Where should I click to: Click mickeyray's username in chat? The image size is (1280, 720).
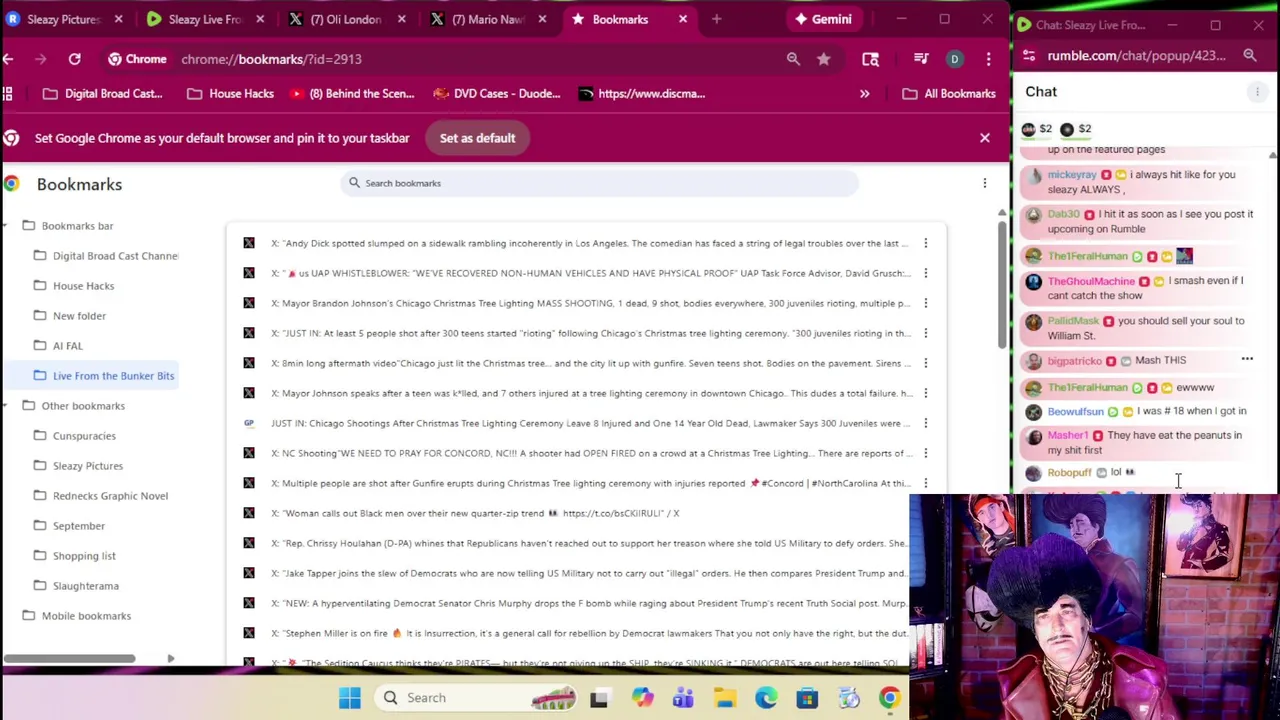point(1071,175)
